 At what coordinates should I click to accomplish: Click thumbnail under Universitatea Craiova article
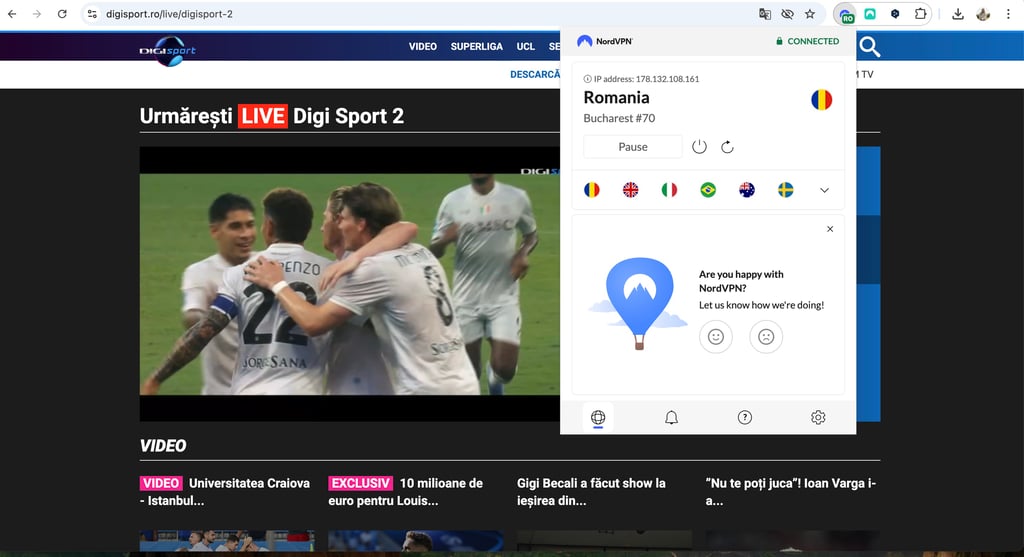pyautogui.click(x=227, y=541)
